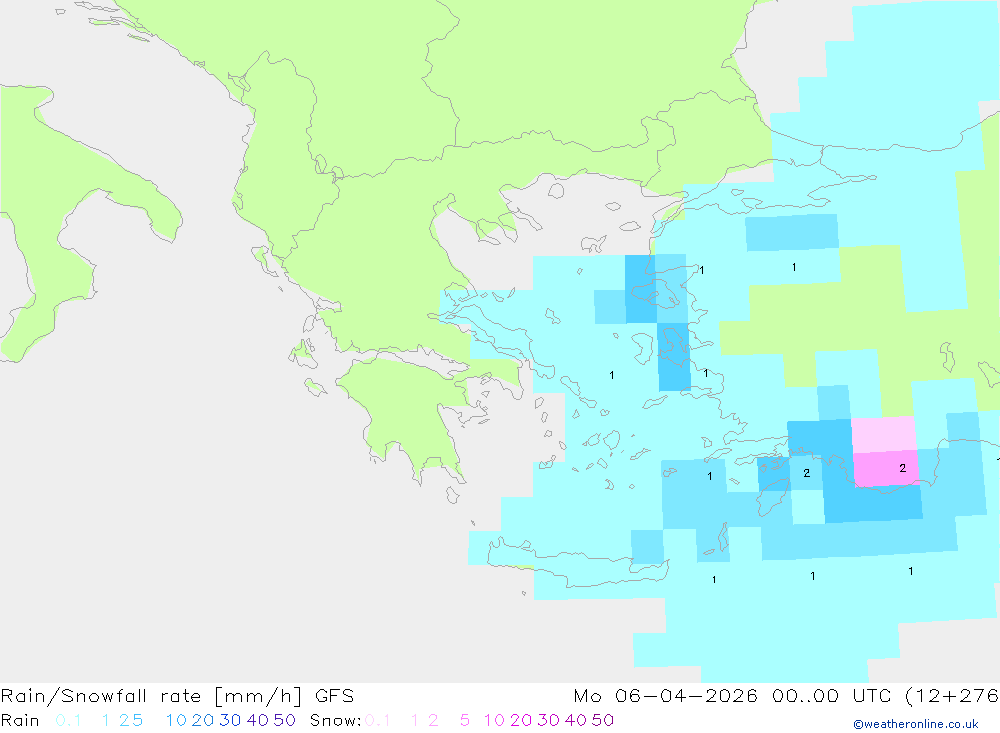Click the "2" in the blue rain cell

click(x=807, y=473)
